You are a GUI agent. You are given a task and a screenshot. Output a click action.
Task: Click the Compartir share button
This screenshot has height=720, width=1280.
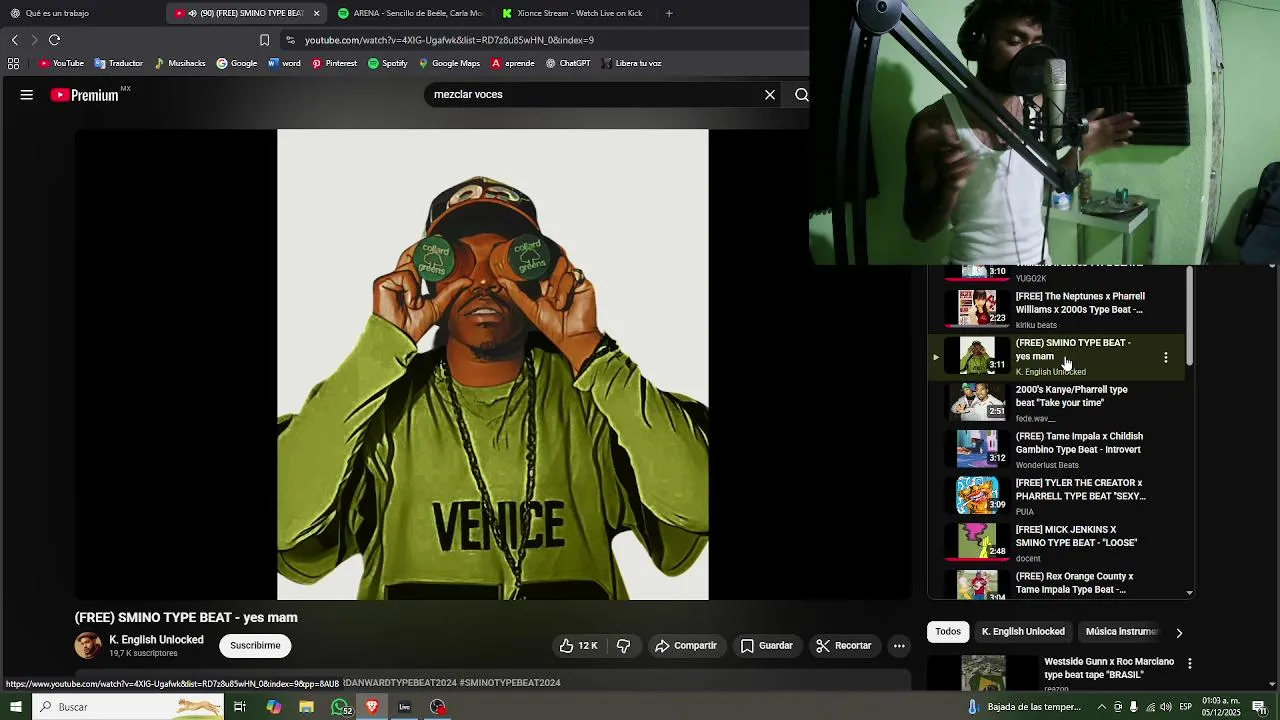click(685, 646)
